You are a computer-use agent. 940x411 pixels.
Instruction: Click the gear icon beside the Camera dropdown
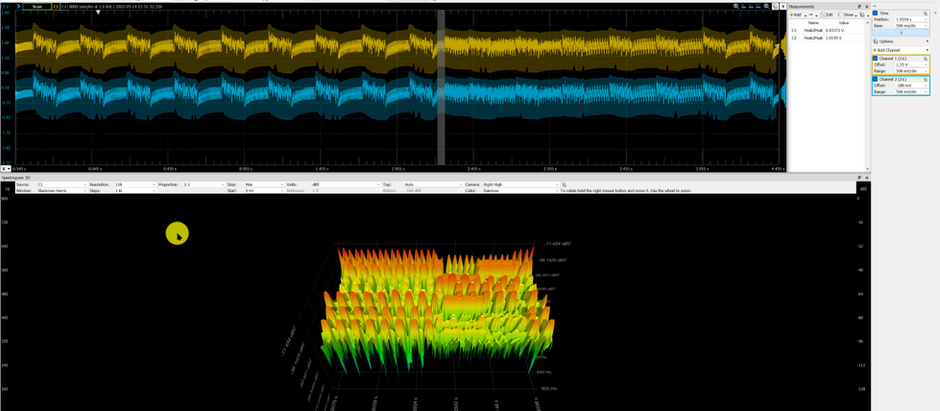pyautogui.click(x=565, y=185)
